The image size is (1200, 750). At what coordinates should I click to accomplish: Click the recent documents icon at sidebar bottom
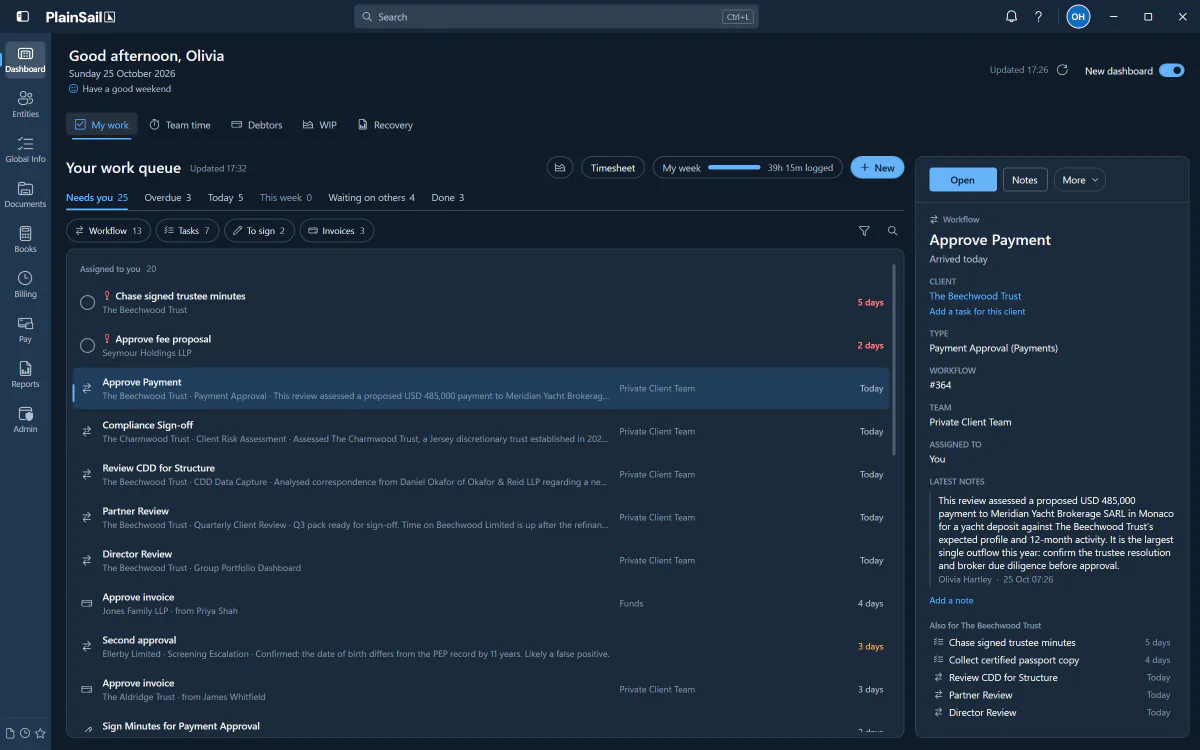click(x=11, y=733)
